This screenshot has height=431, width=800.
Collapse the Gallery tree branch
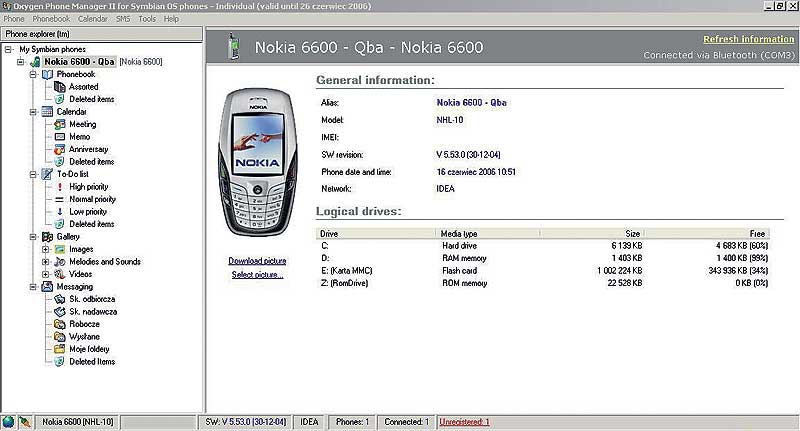pos(33,237)
